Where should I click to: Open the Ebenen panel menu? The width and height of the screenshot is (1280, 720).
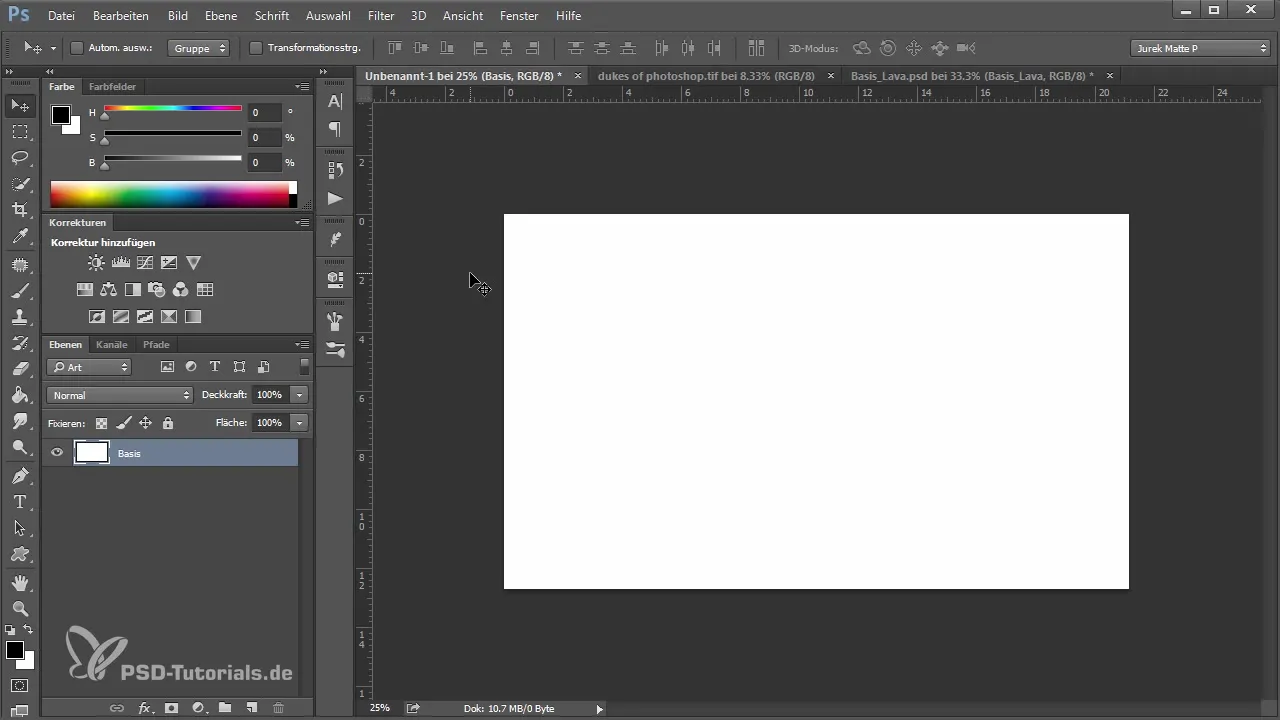point(302,345)
